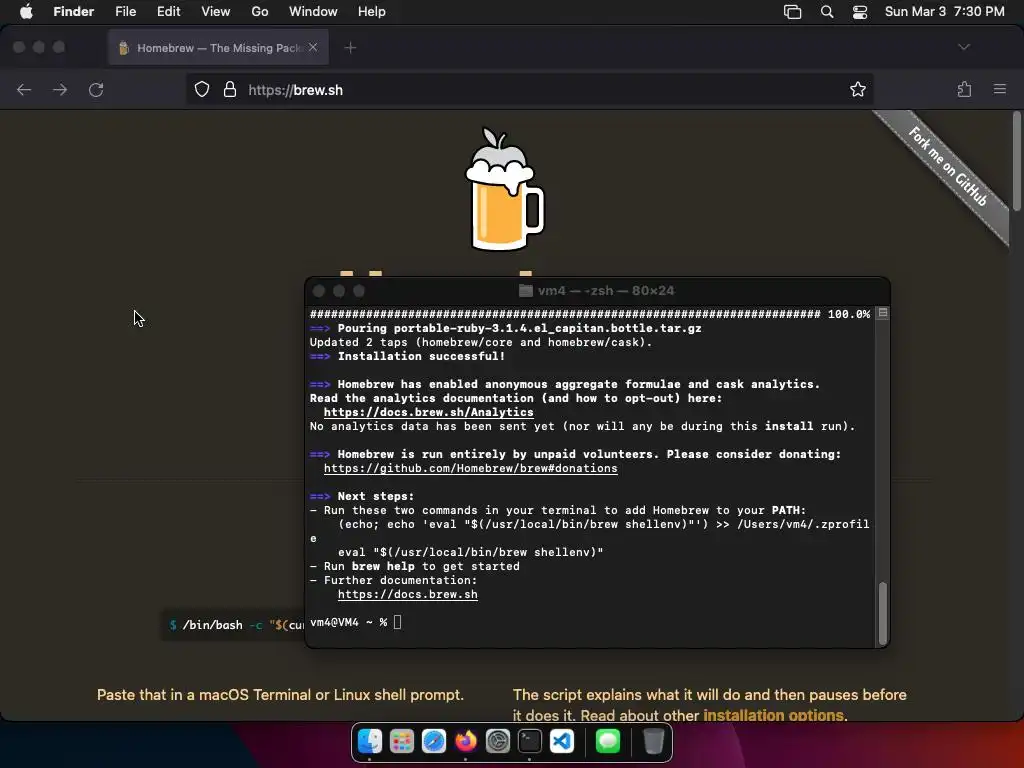Open the Window menu
This screenshot has width=1024, height=768.
click(x=313, y=12)
